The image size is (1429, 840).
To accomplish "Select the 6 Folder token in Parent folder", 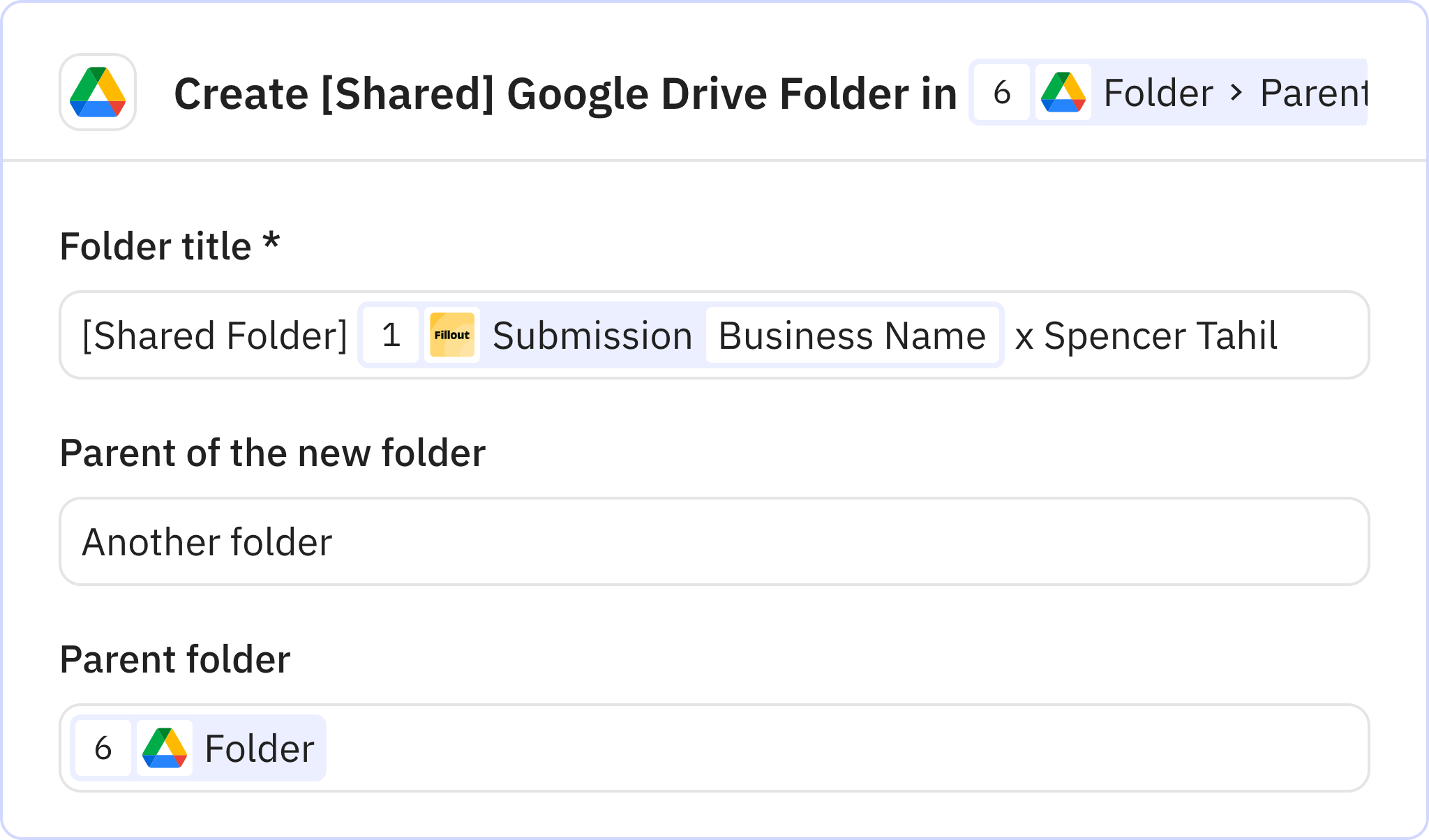I will (199, 747).
